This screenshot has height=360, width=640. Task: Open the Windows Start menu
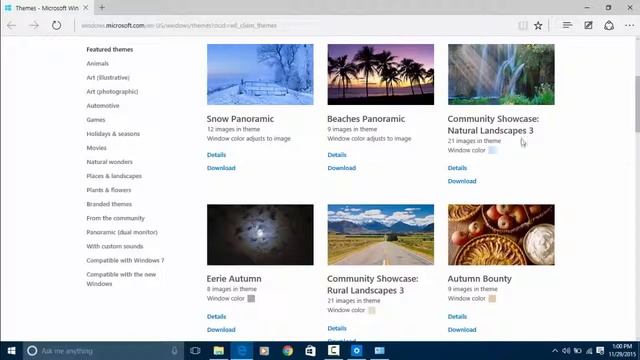(11, 351)
